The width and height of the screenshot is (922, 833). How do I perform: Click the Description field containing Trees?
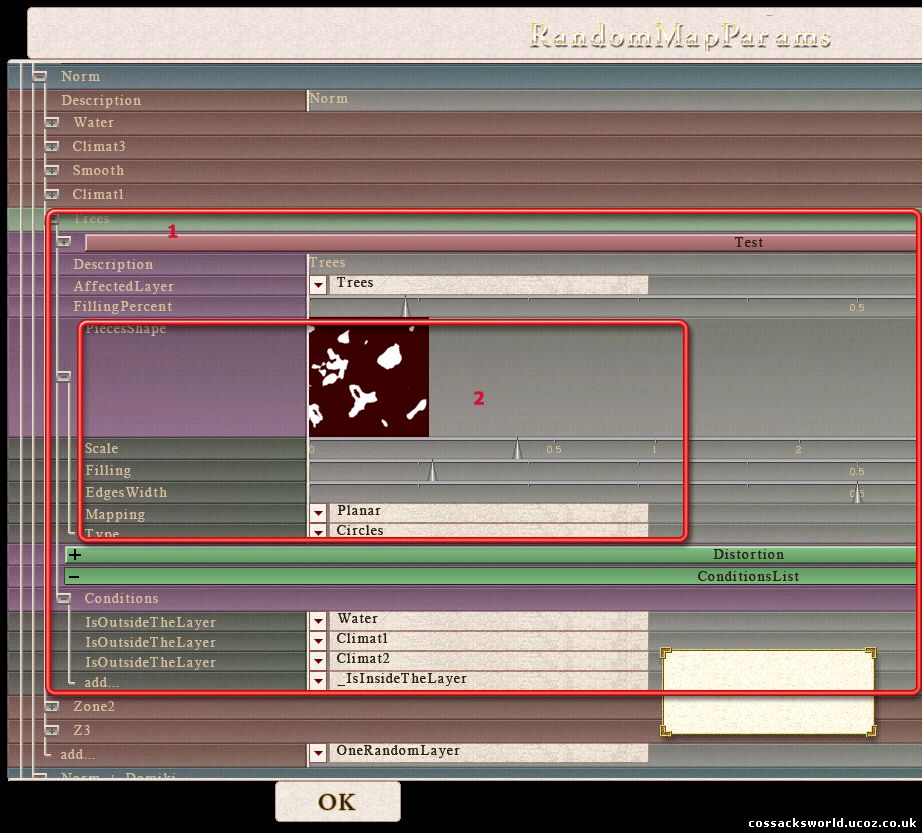(614, 263)
